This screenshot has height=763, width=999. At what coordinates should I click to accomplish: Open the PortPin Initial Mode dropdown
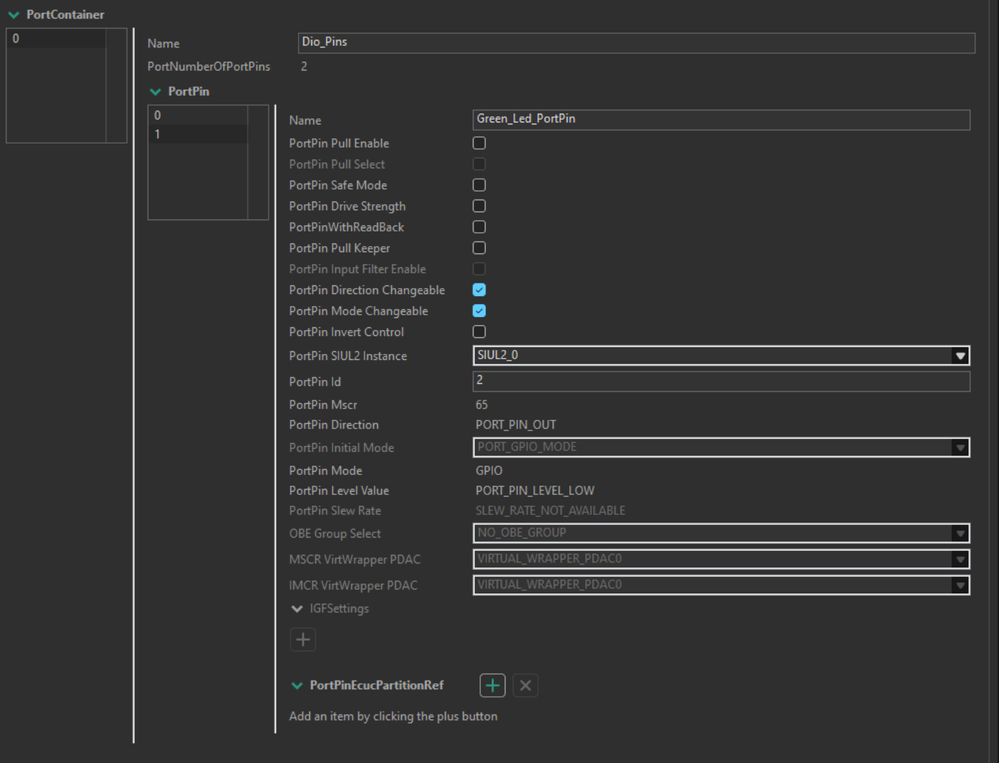tap(960, 447)
